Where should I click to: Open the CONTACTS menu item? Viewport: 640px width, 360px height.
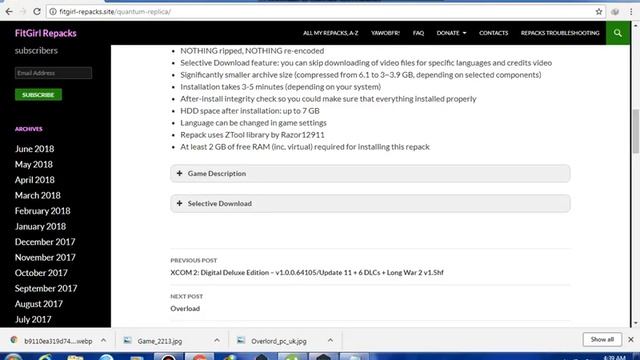pyautogui.click(x=493, y=33)
